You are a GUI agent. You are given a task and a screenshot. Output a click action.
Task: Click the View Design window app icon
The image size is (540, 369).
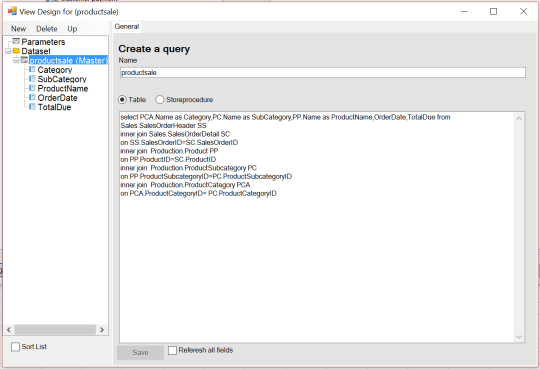pyautogui.click(x=12, y=11)
